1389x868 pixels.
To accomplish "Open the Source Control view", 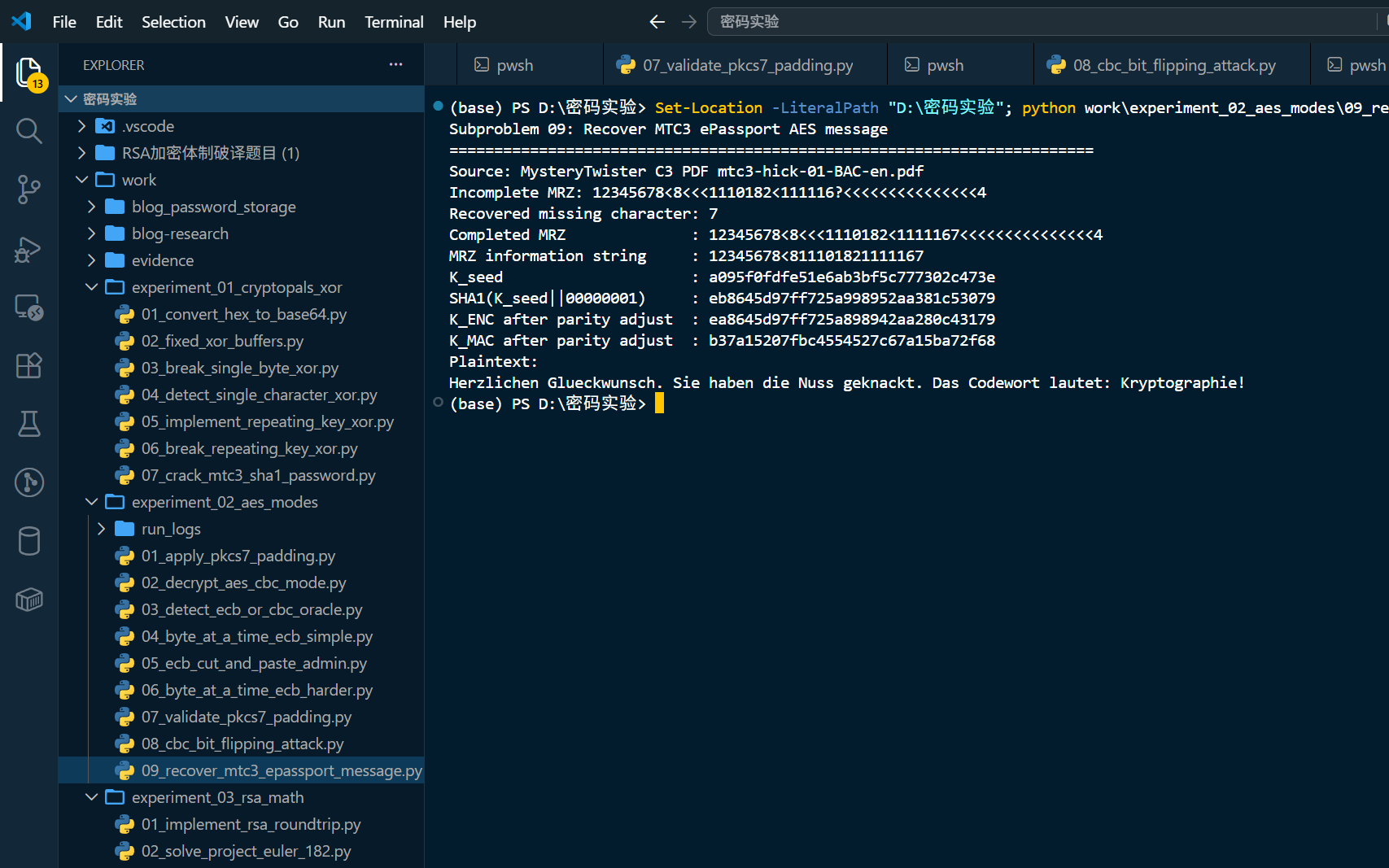I will point(29,189).
